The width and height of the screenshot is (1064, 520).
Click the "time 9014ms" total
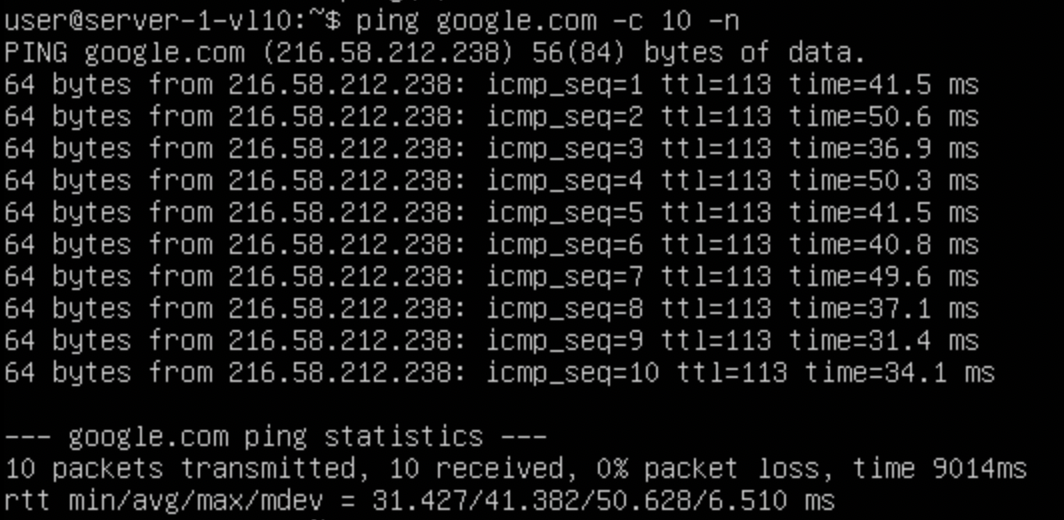[939, 468]
